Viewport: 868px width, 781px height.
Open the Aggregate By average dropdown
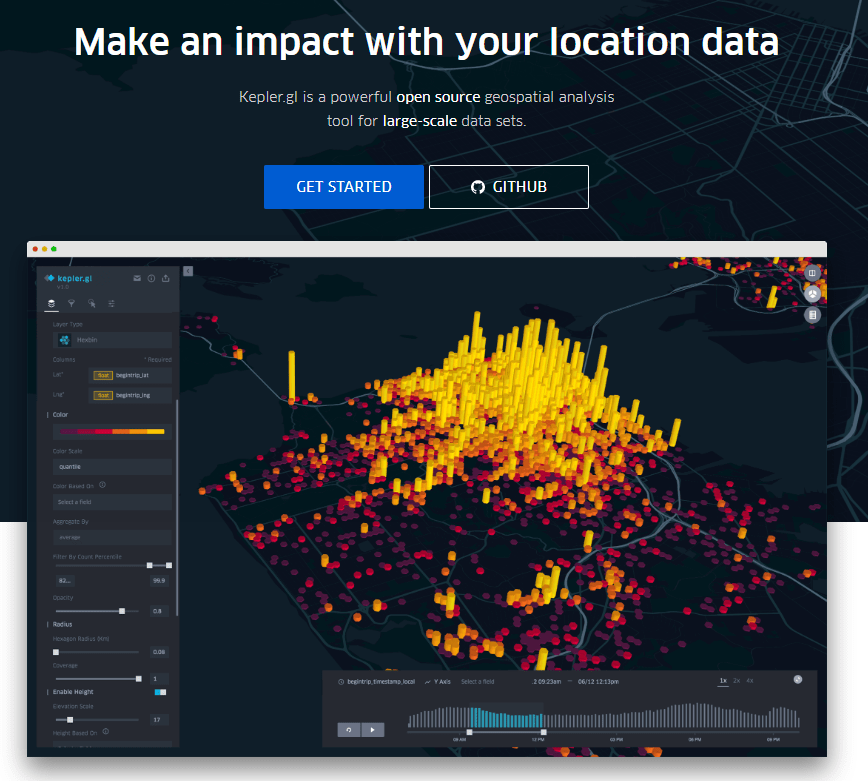coord(112,537)
